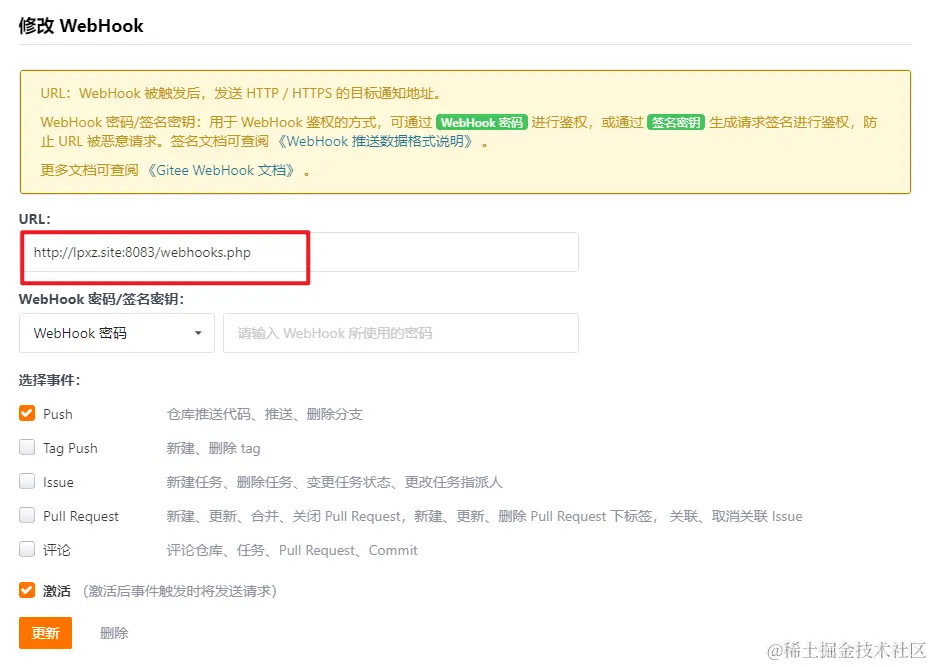Click the Issue description 新建任务、删除任务

[334, 482]
